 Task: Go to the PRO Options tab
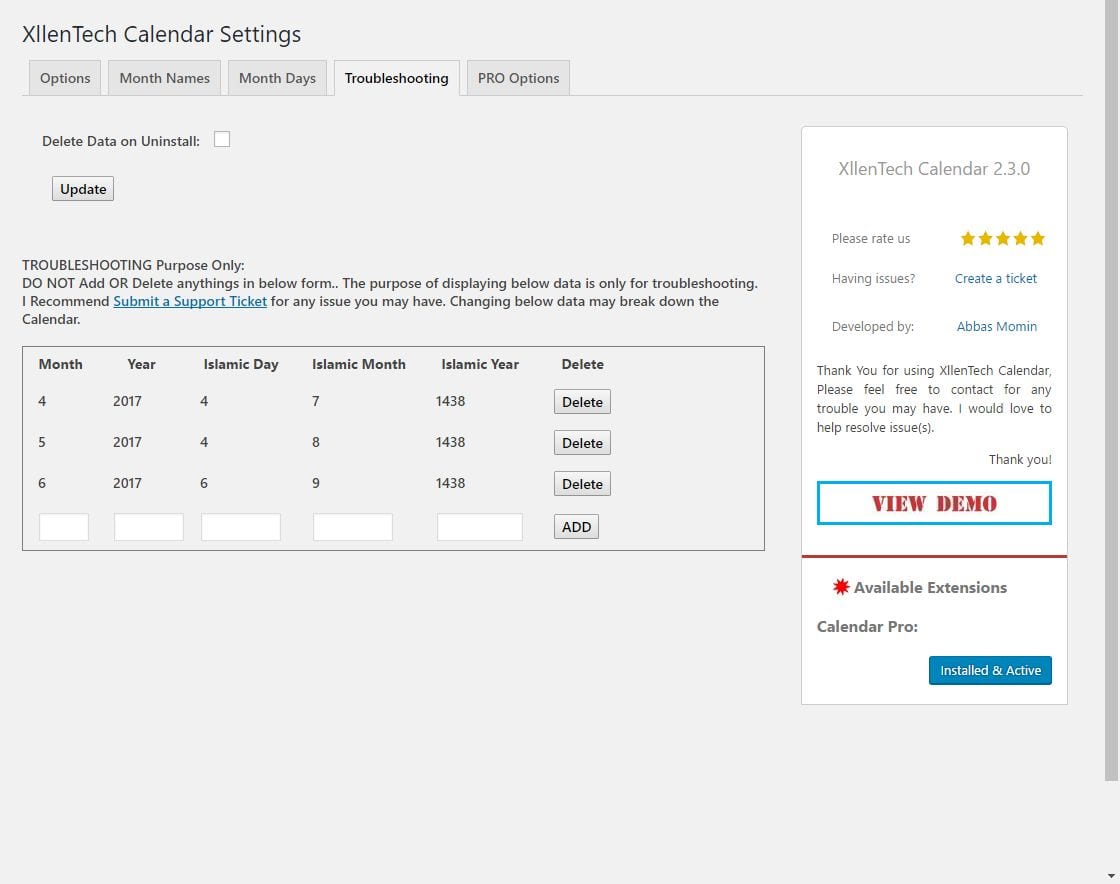pyautogui.click(x=519, y=78)
